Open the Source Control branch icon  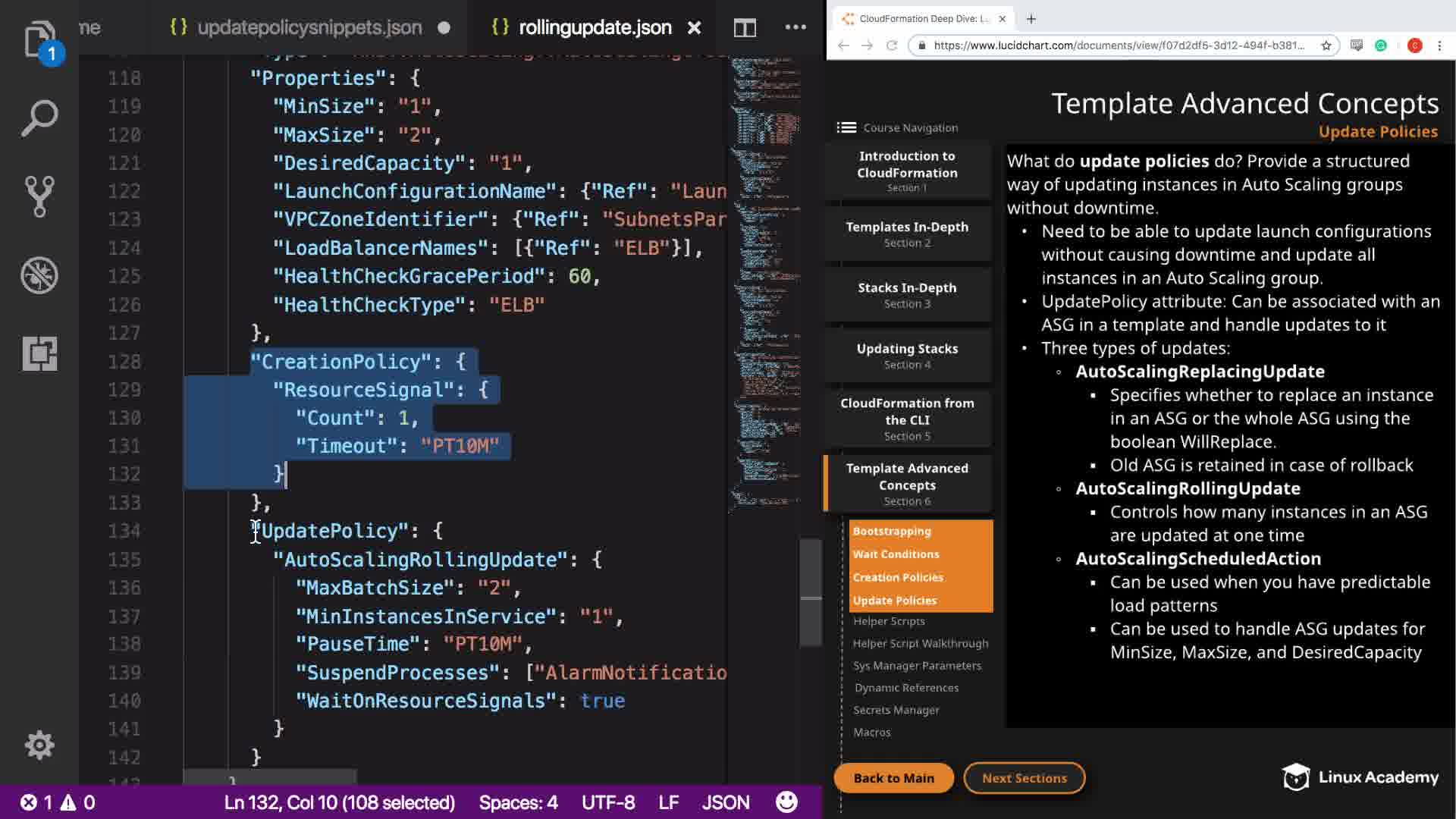39,196
